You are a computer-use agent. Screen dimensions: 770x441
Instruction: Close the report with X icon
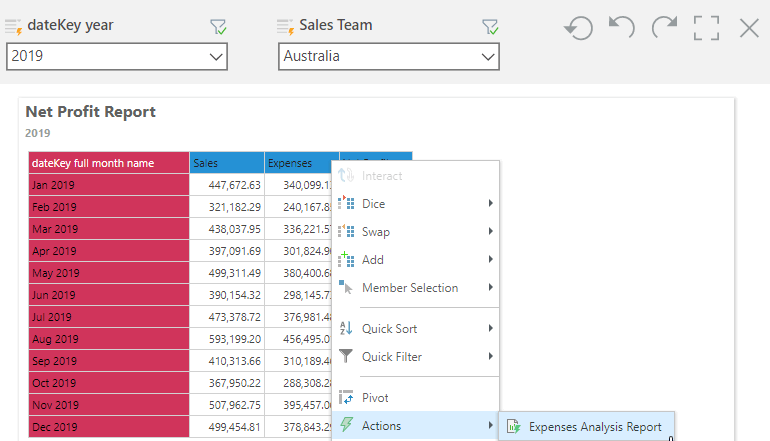[749, 28]
